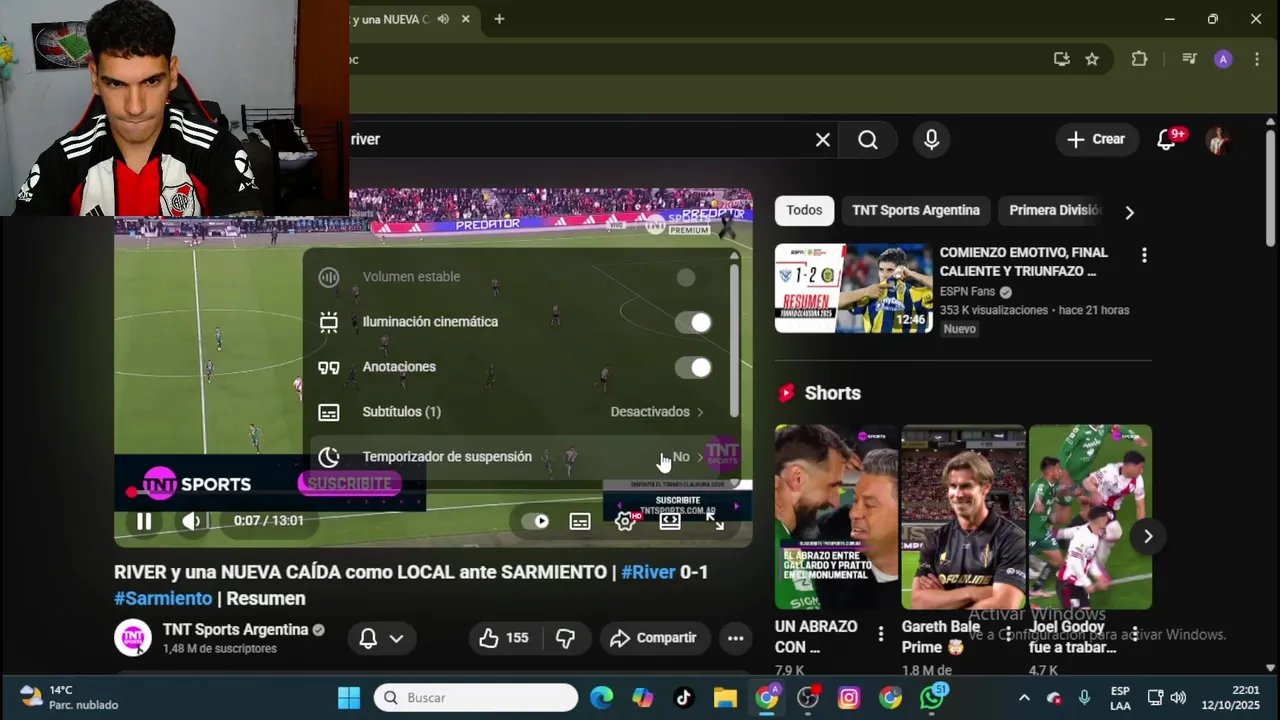
Task: Show hidden system tray icons
Action: (1024, 698)
